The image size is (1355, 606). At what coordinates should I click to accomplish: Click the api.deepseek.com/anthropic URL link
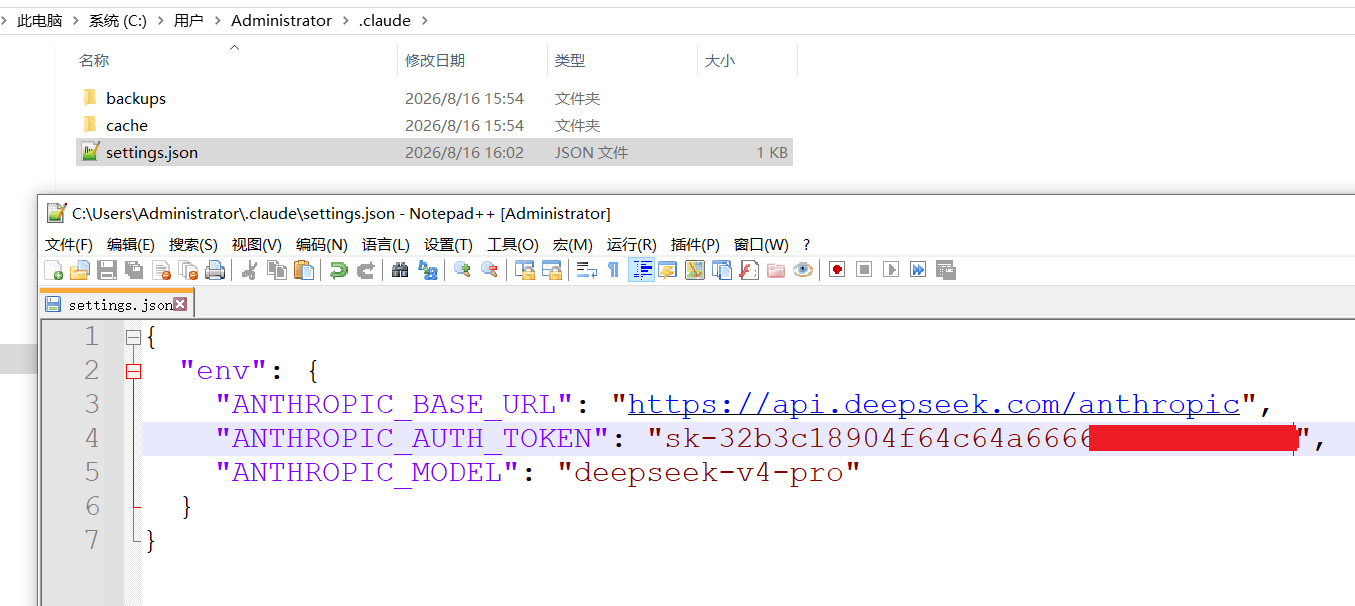point(934,404)
